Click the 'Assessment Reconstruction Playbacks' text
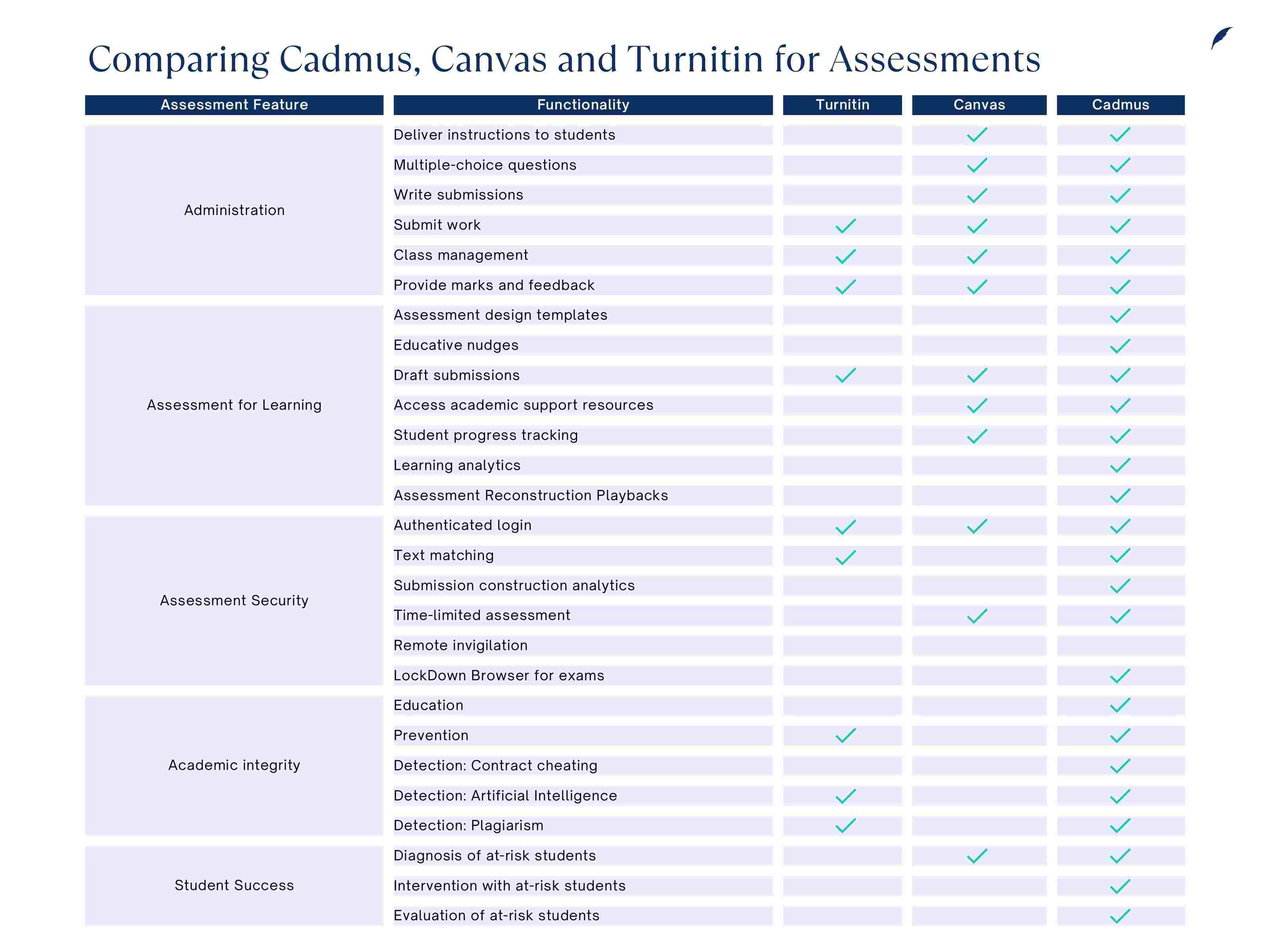1270x952 pixels. 531,495
